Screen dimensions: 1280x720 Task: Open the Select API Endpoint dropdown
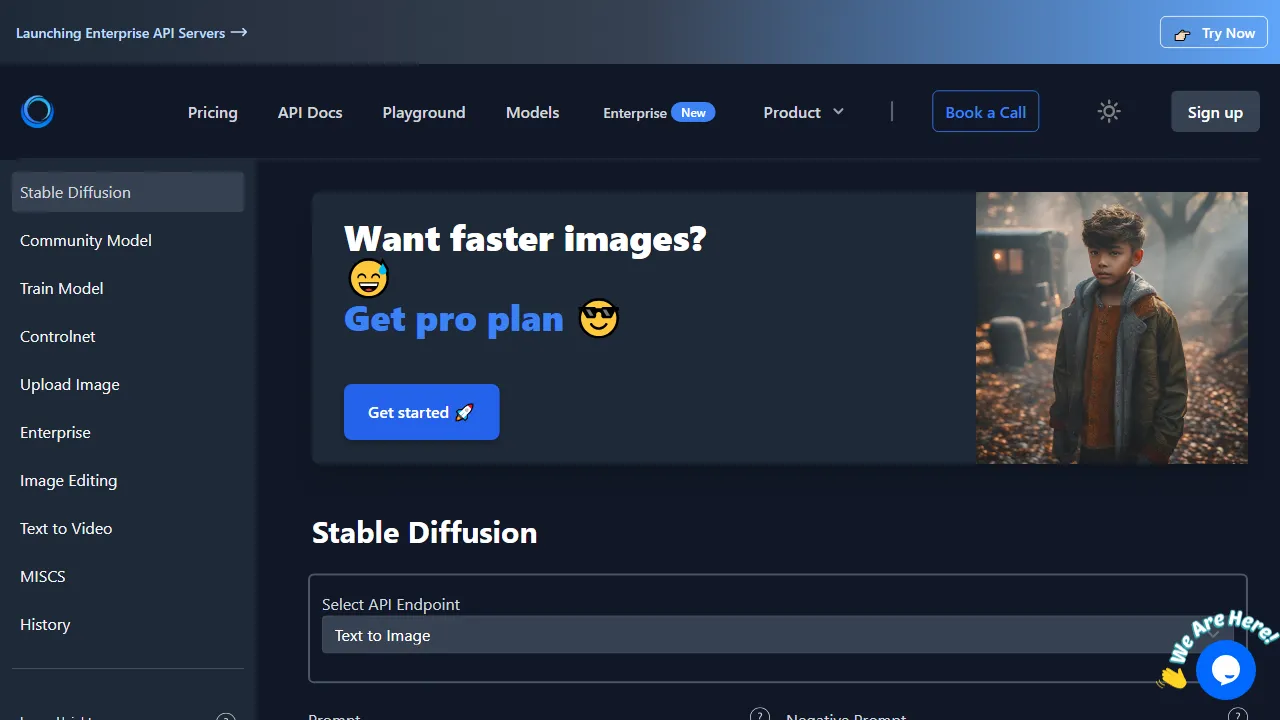(x=777, y=635)
